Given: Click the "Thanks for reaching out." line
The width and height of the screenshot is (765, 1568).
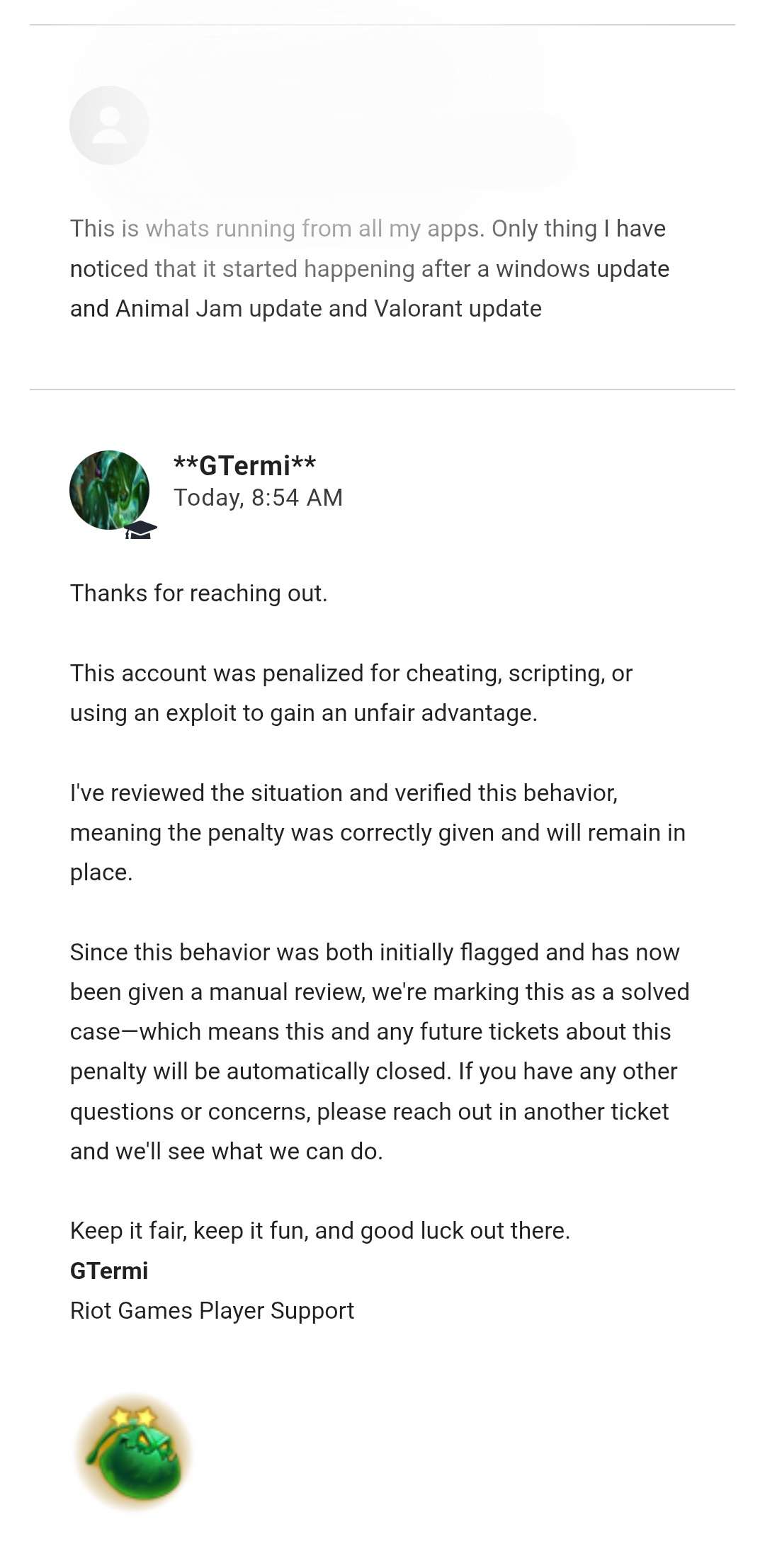Looking at the screenshot, I should pyautogui.click(x=198, y=593).
